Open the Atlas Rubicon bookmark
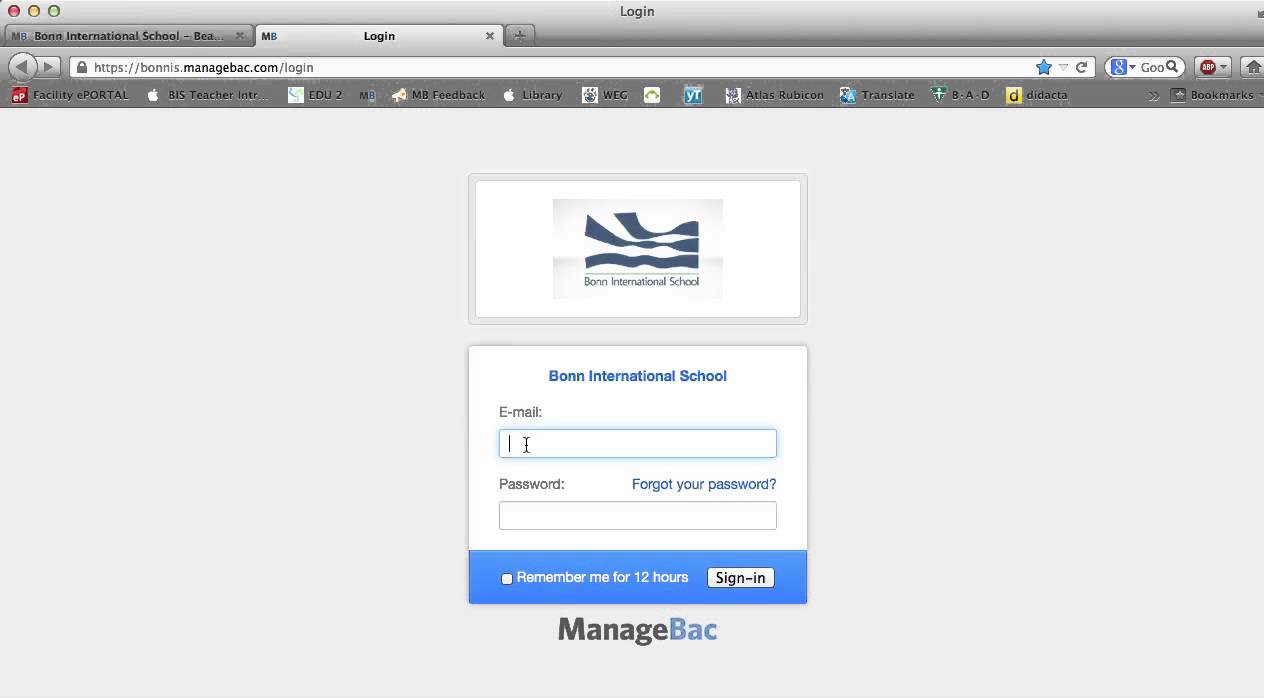 tap(774, 95)
